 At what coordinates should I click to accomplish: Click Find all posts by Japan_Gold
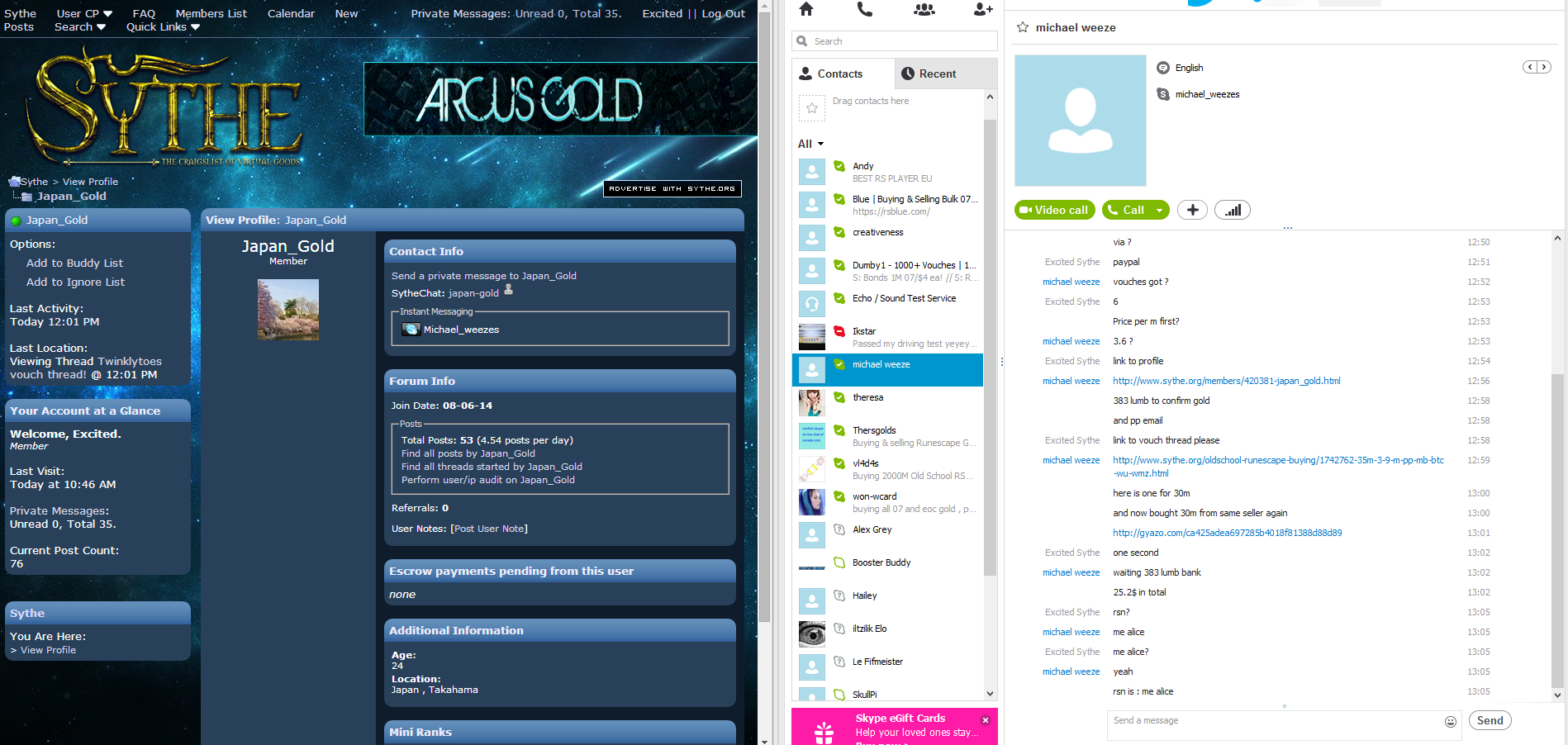(468, 453)
